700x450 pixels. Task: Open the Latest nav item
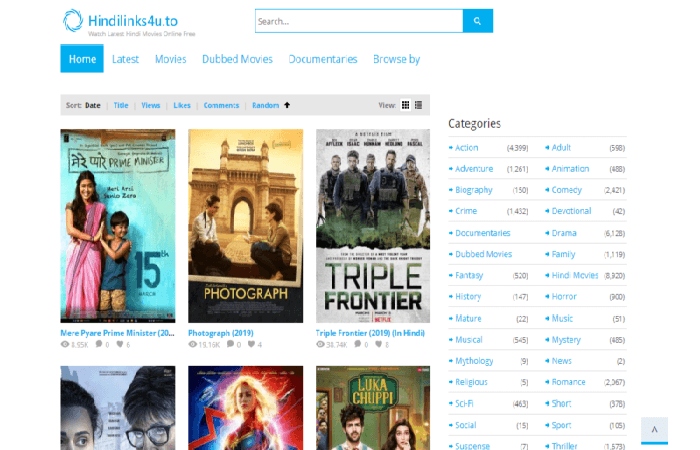pos(125,59)
